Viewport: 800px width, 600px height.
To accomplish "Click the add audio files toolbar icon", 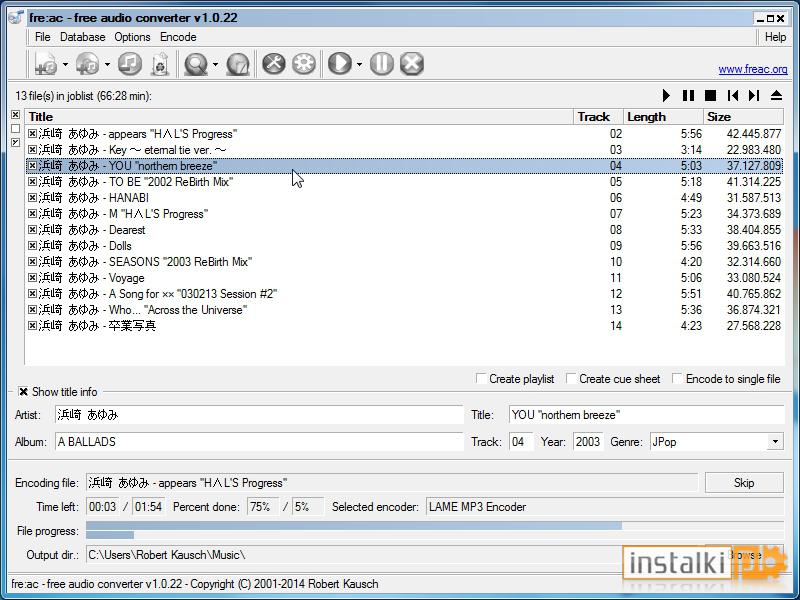I will pos(46,64).
